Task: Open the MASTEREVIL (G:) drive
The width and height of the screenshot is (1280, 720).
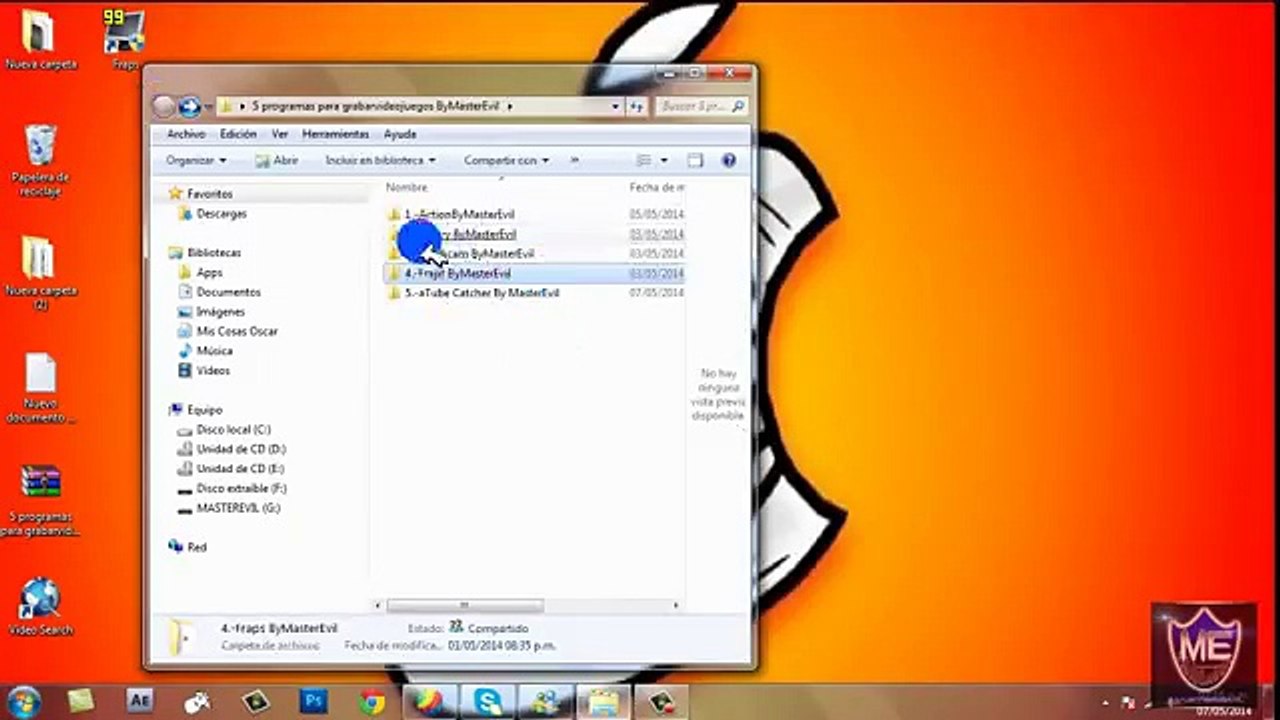Action: [x=238, y=508]
